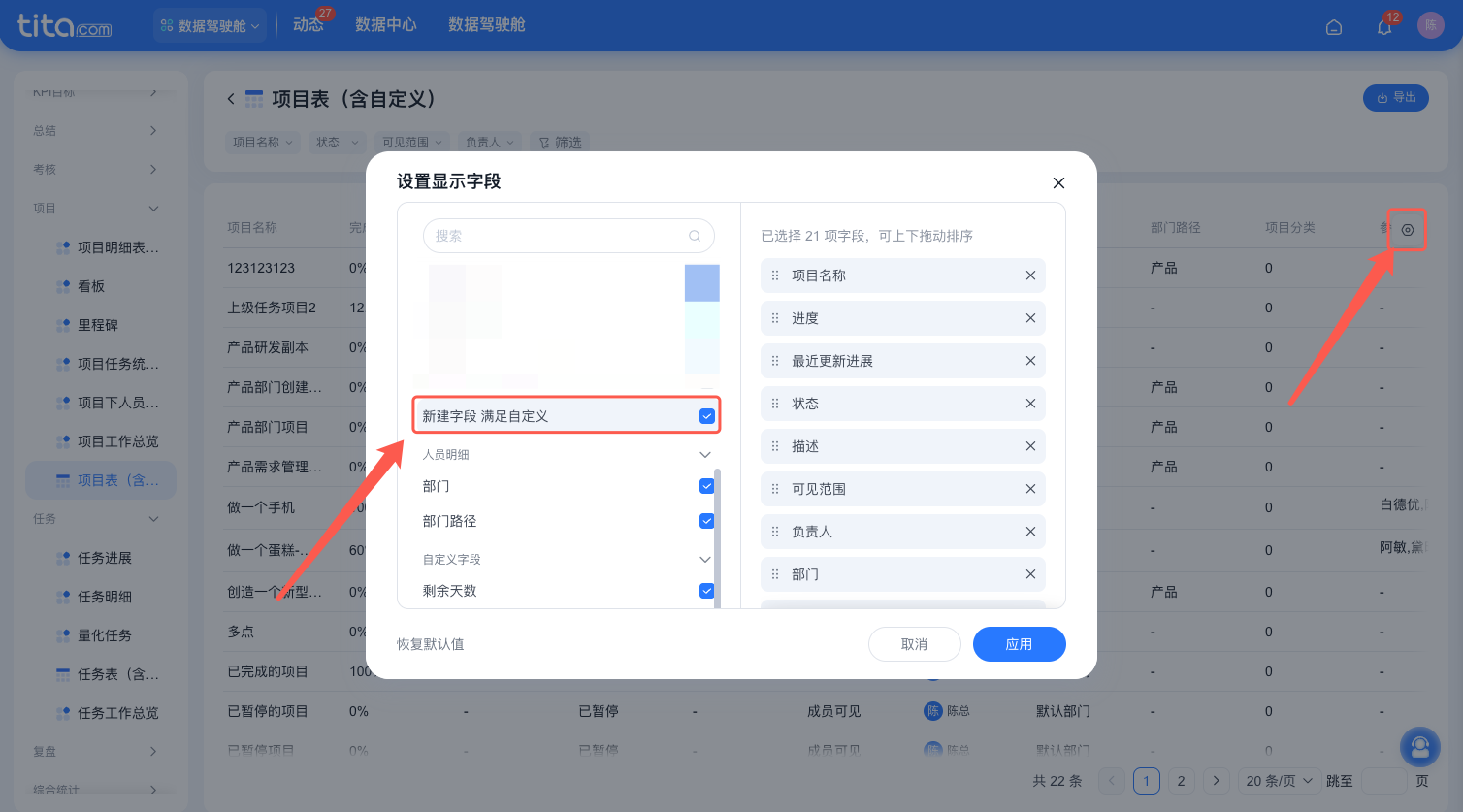Open the 20 条/页 page size dropdown

click(1278, 780)
